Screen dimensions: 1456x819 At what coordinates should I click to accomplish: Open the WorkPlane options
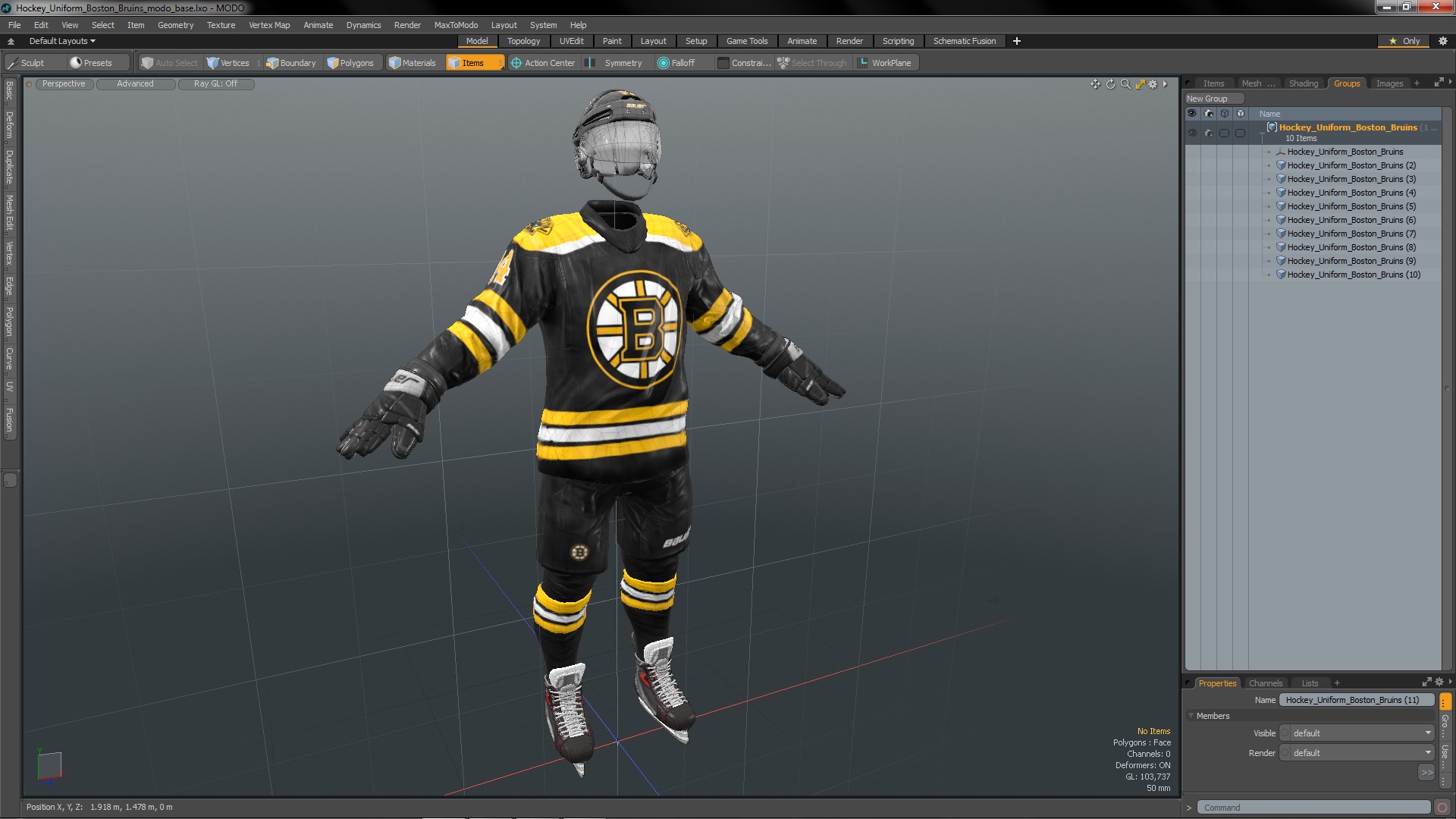885,63
